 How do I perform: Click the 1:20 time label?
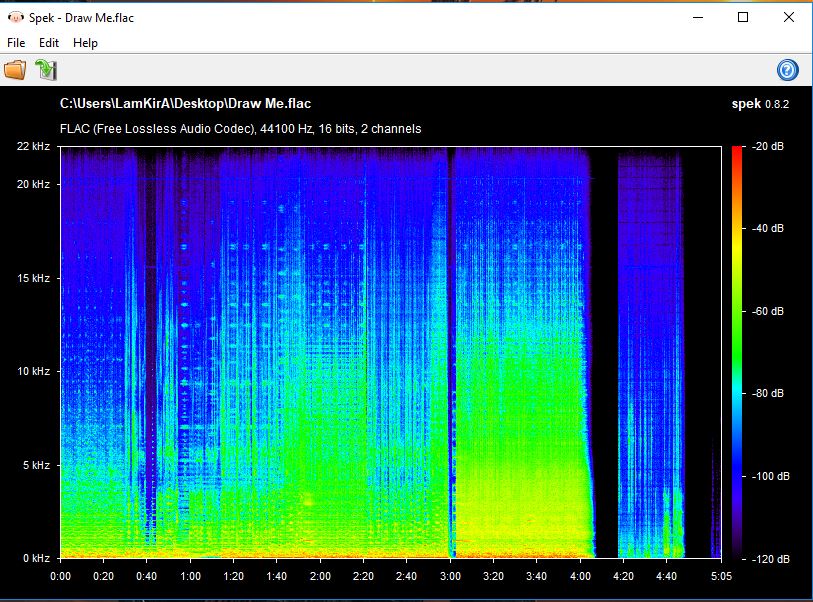coord(233,576)
